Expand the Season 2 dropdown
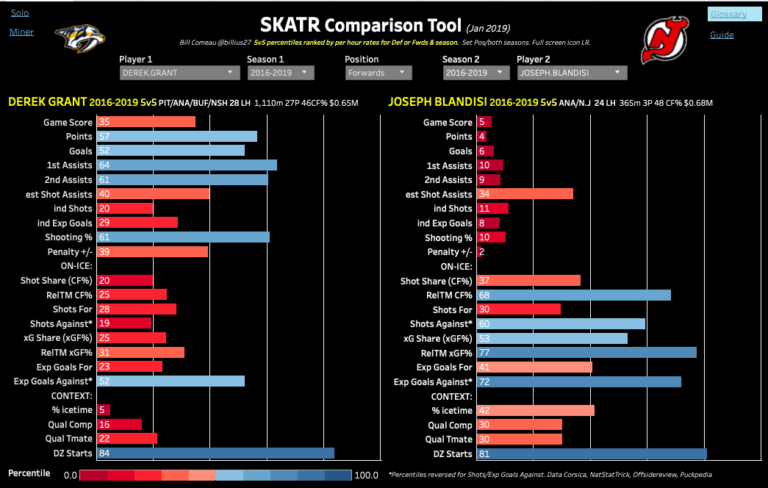This screenshot has height=488, width=768. pos(473,73)
